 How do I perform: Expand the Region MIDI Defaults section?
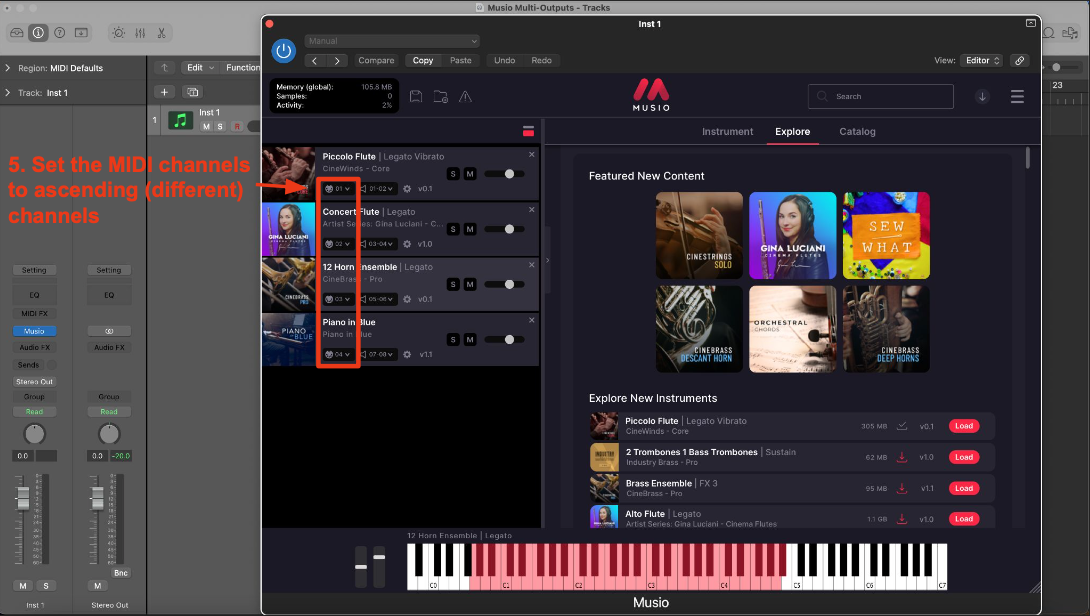tap(8, 68)
